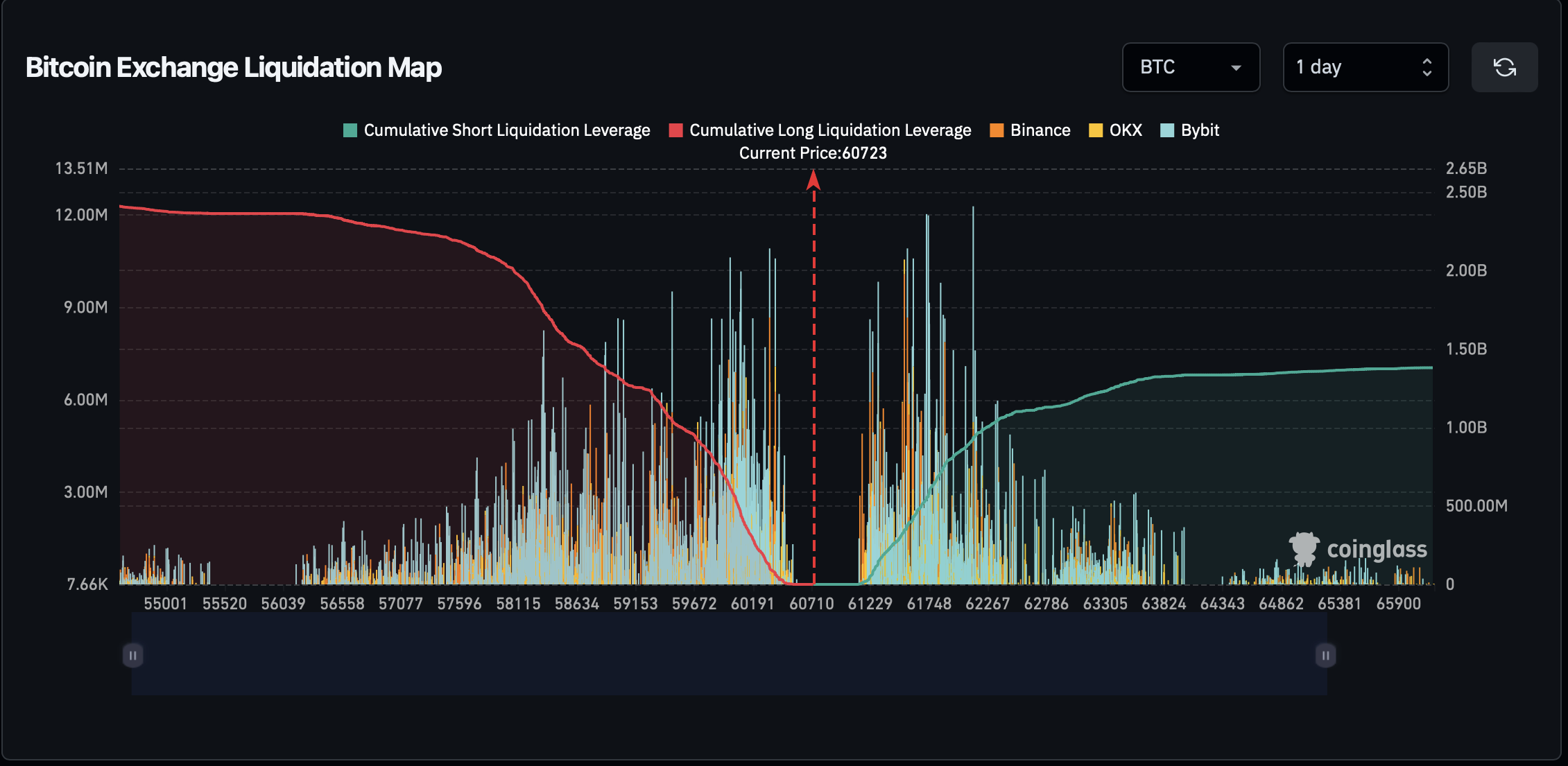Click the yellow OKX legend swatch

pos(1096,130)
